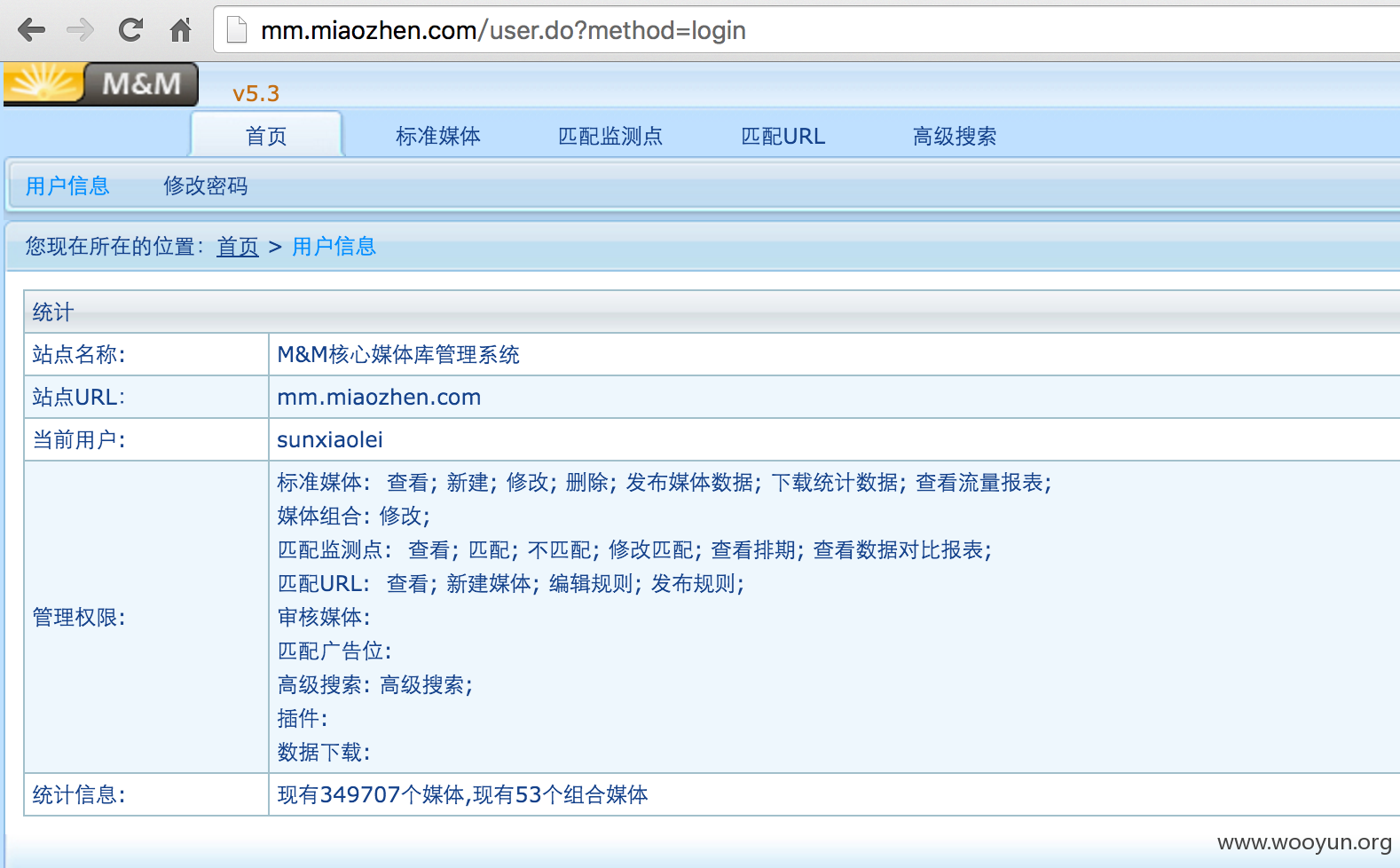This screenshot has width=1400, height=868.
Task: Reload the page with refresh icon
Action: click(x=130, y=30)
